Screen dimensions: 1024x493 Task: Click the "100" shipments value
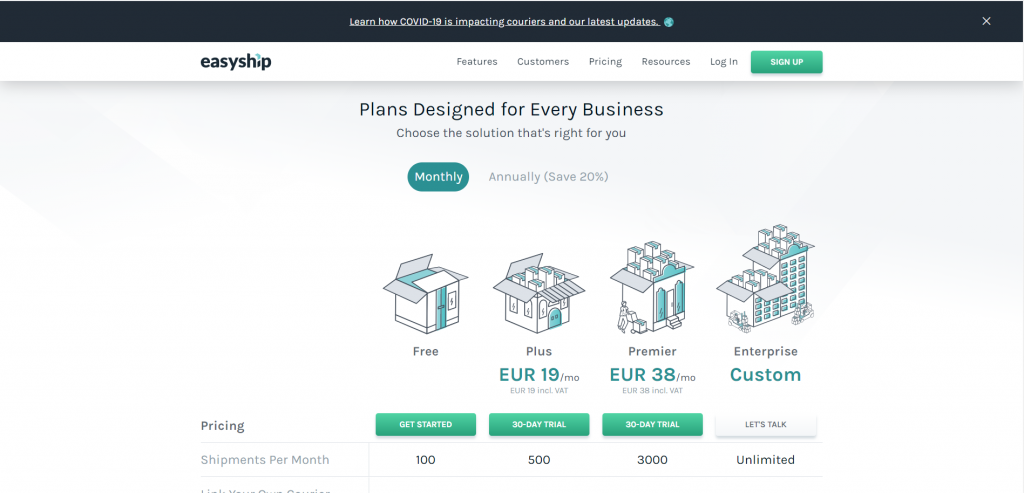click(x=425, y=460)
